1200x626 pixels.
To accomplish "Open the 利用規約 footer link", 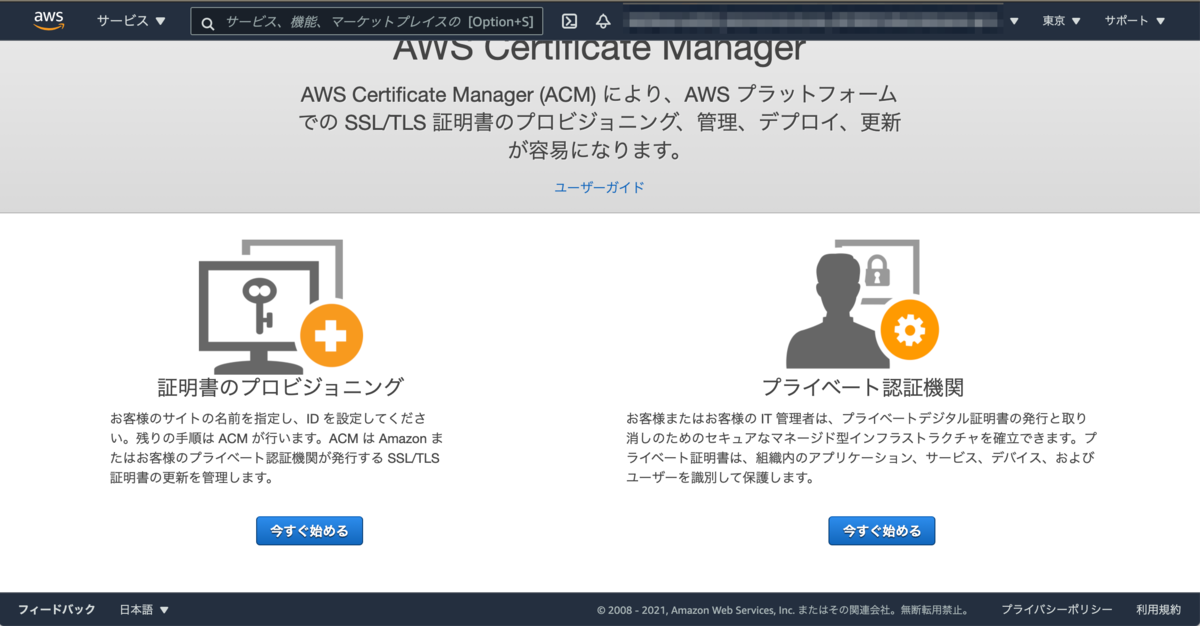I will 1158,609.
